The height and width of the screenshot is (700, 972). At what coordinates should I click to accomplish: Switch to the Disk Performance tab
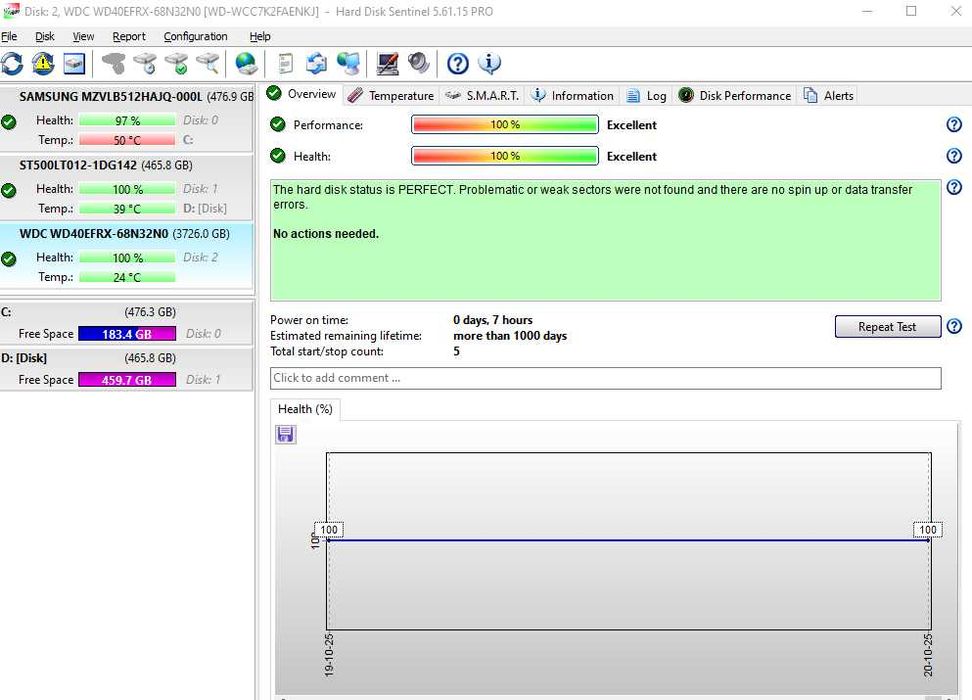(735, 96)
